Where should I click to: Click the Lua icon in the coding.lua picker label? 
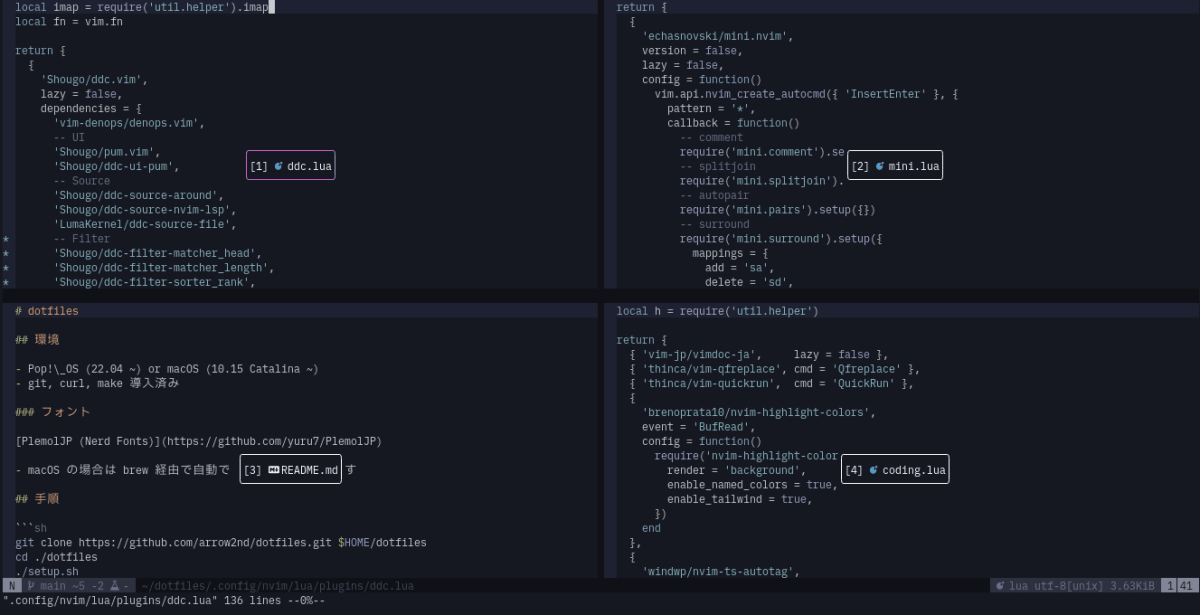pos(874,470)
